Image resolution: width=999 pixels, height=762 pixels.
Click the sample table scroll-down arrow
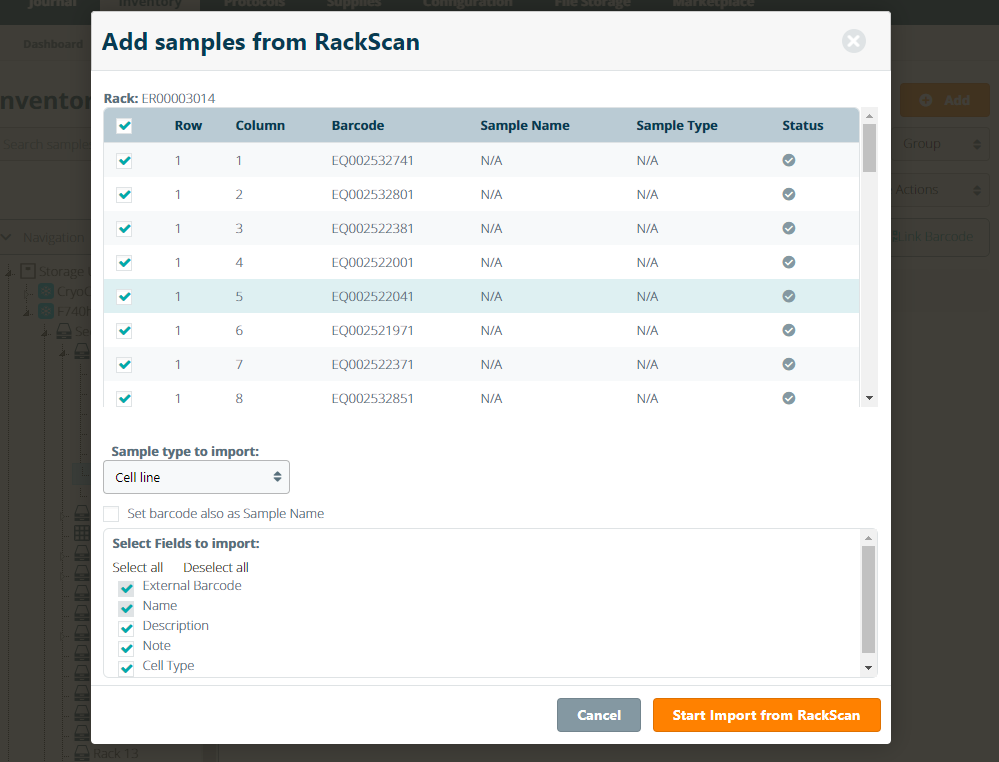click(x=869, y=398)
